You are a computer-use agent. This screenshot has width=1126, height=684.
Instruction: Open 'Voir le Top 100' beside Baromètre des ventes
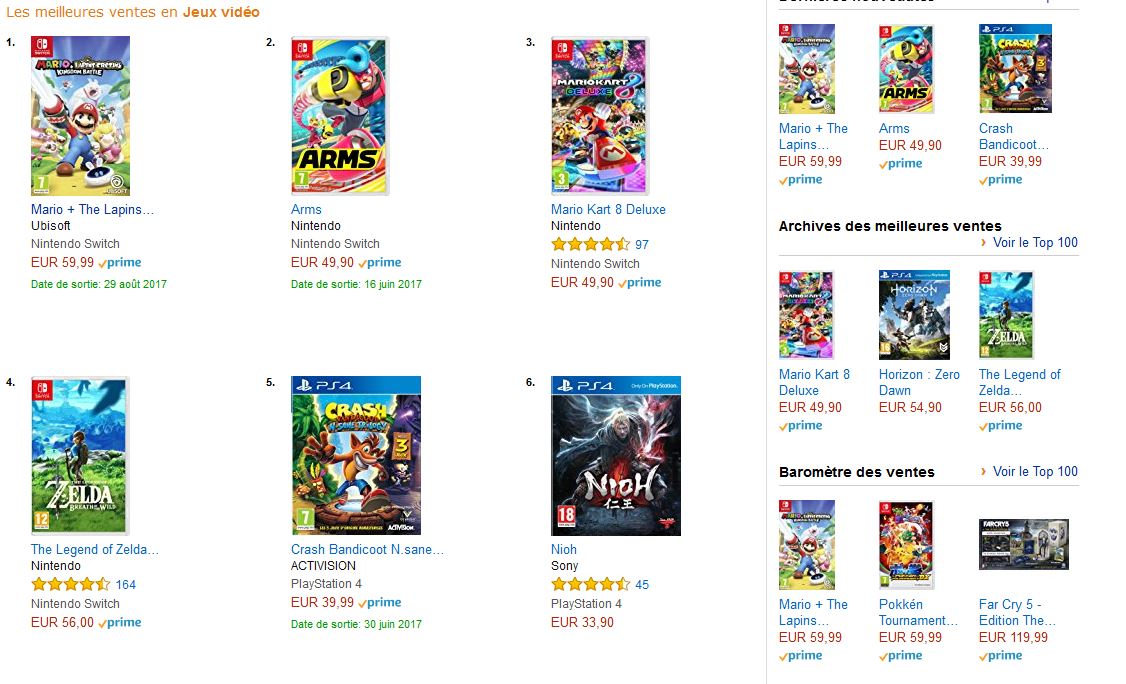coord(1035,471)
